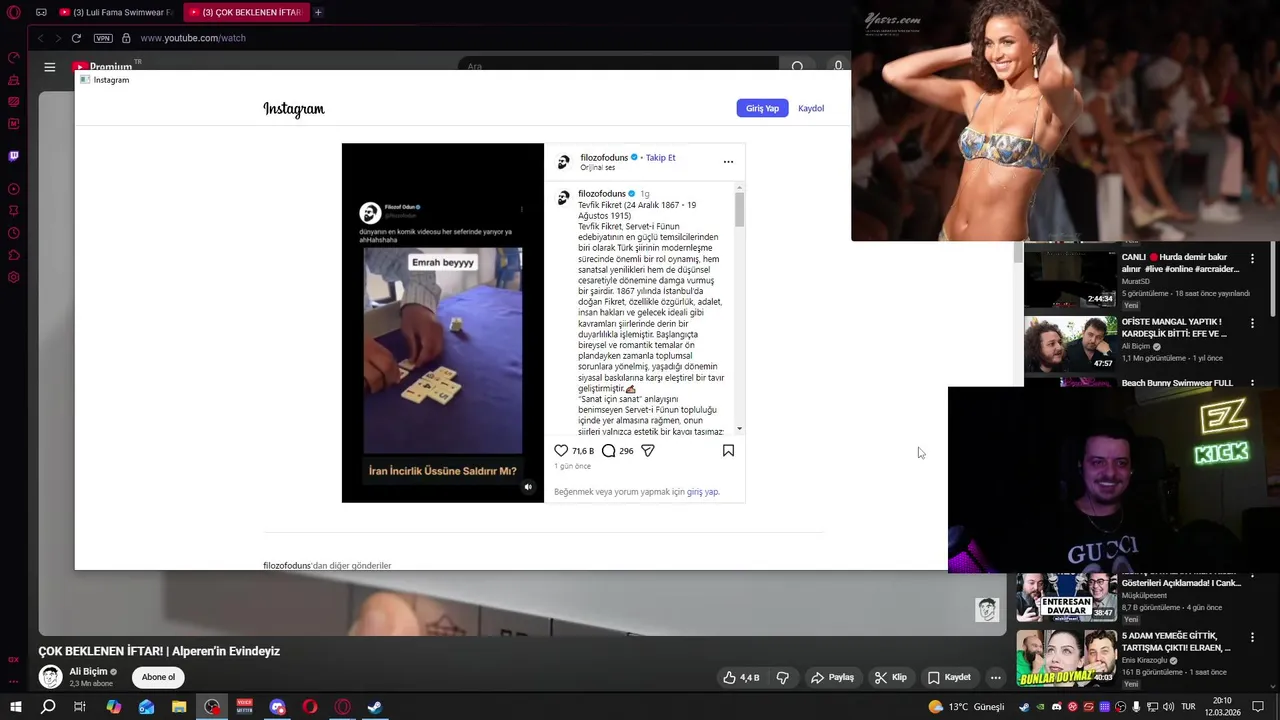This screenshot has height=720, width=1280.
Task: Click the Kaydet save button
Action: click(949, 677)
